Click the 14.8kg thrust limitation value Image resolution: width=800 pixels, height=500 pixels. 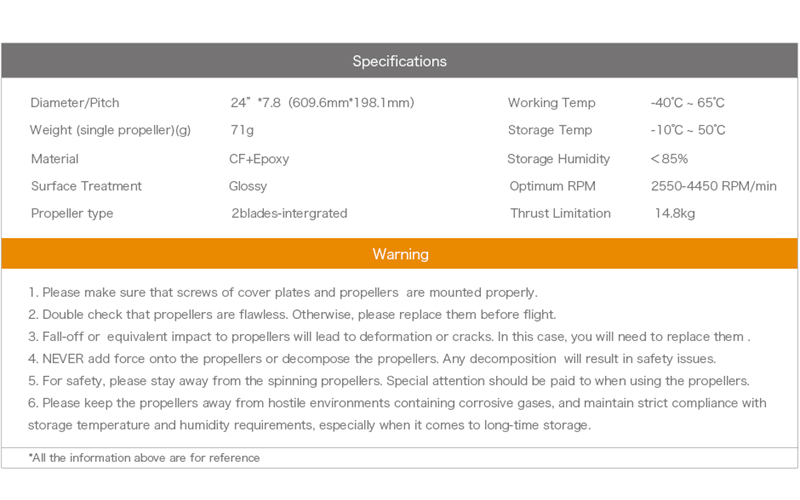pyautogui.click(x=678, y=213)
